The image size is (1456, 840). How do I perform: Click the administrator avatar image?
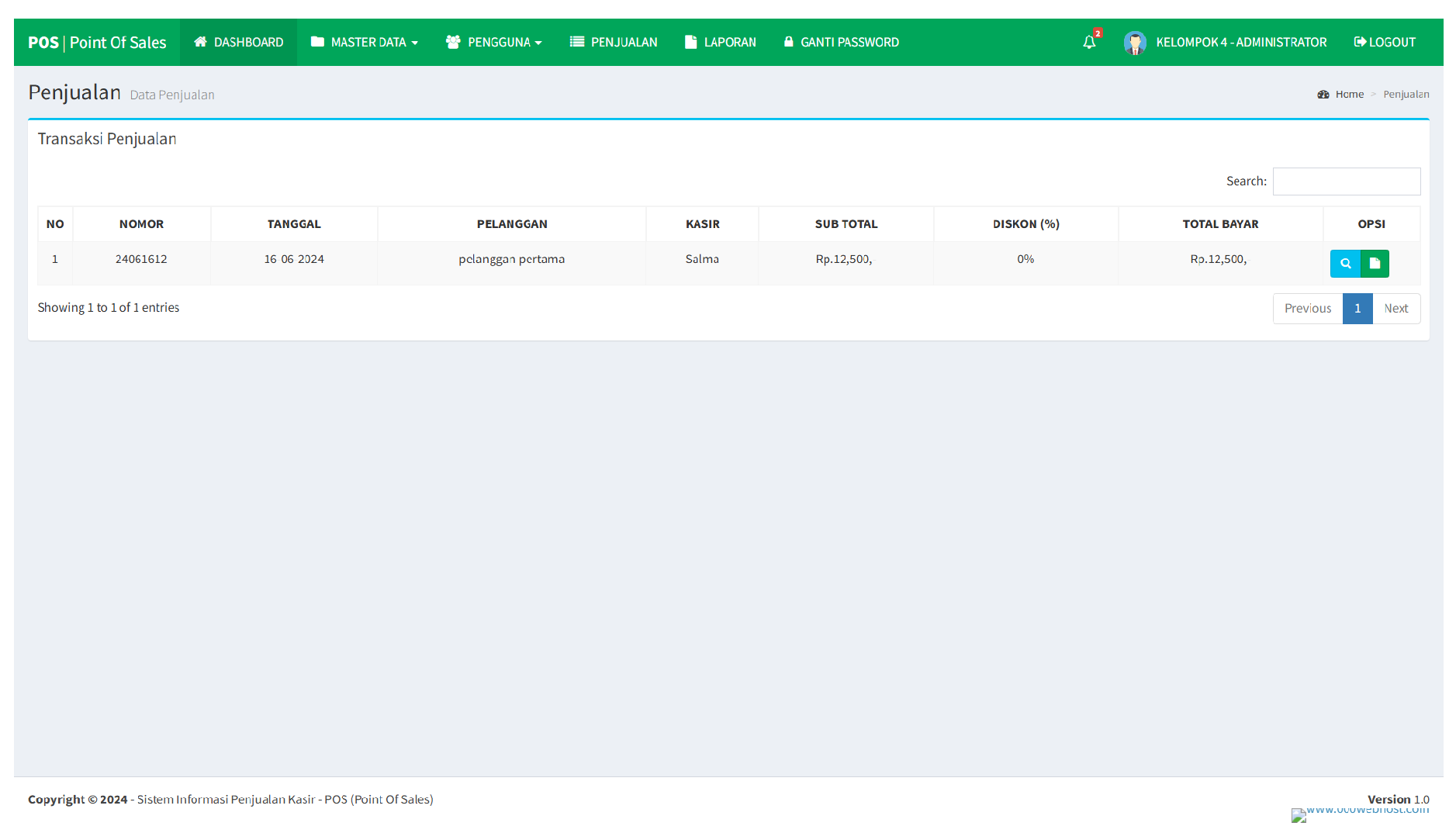[1135, 43]
